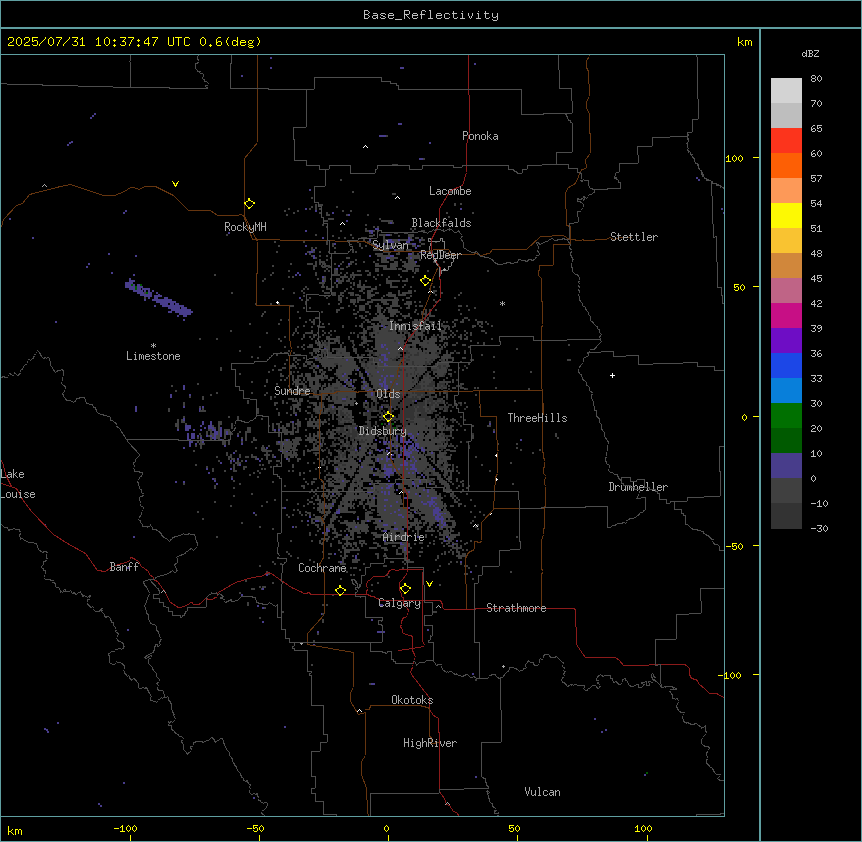Click the Calgary city label
Image resolution: width=862 pixels, height=842 pixels.
coord(399,603)
